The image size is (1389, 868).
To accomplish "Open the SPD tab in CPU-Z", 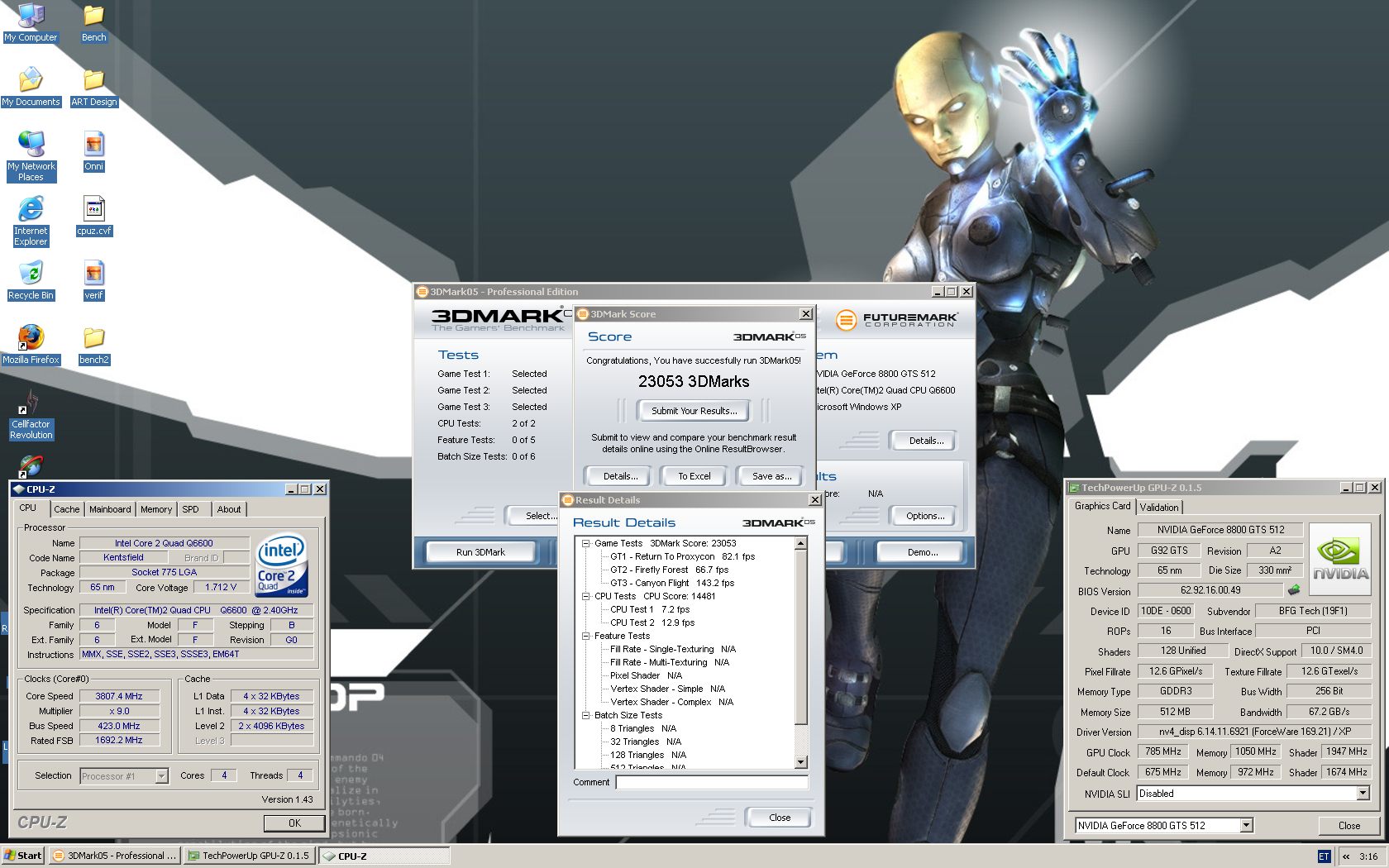I will 190,509.
